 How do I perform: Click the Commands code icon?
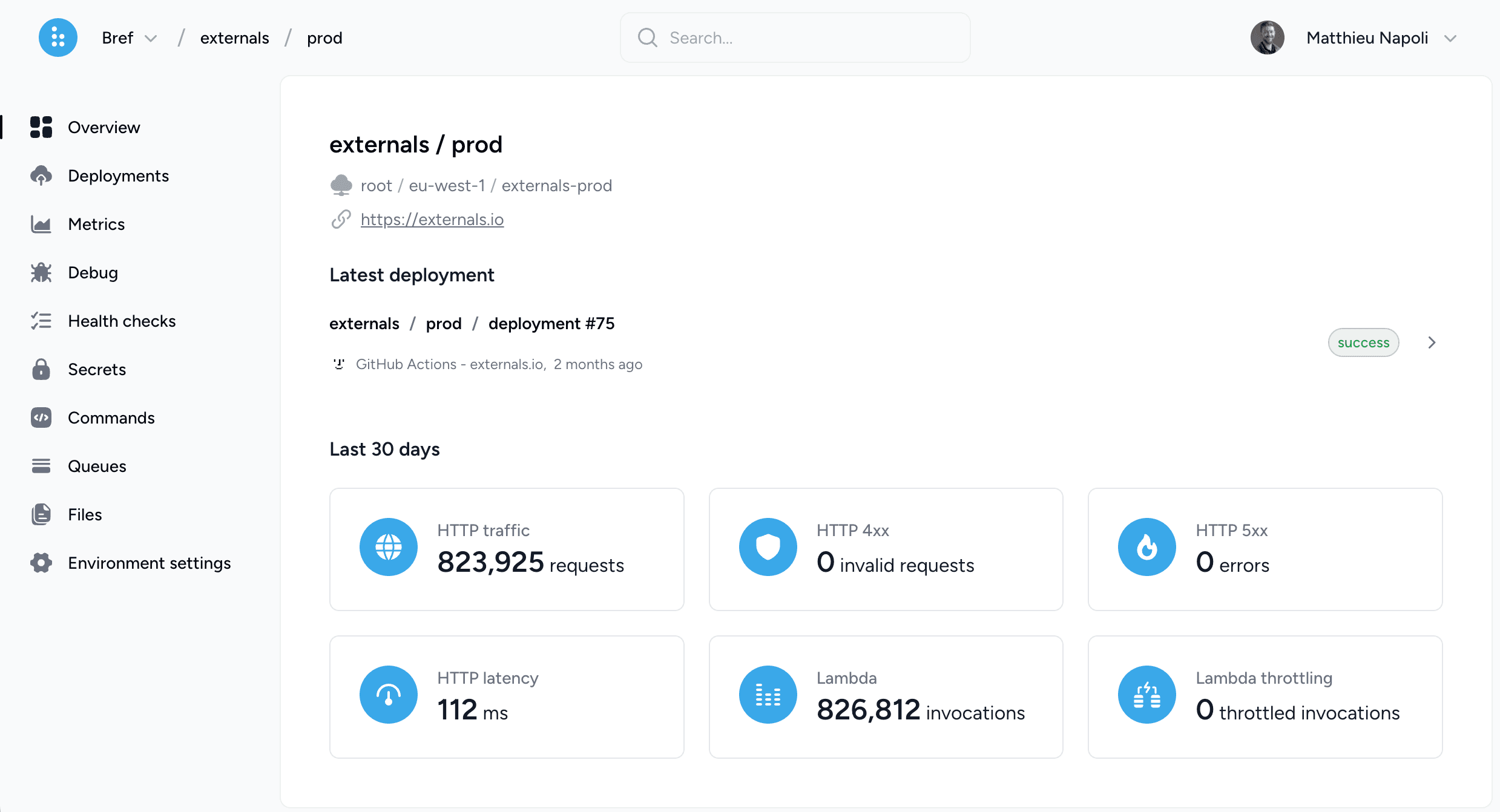point(41,417)
